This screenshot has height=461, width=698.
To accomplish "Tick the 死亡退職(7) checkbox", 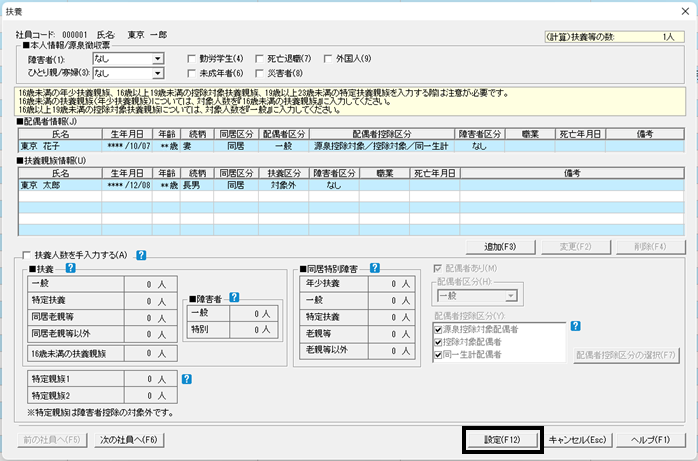I will 260,59.
